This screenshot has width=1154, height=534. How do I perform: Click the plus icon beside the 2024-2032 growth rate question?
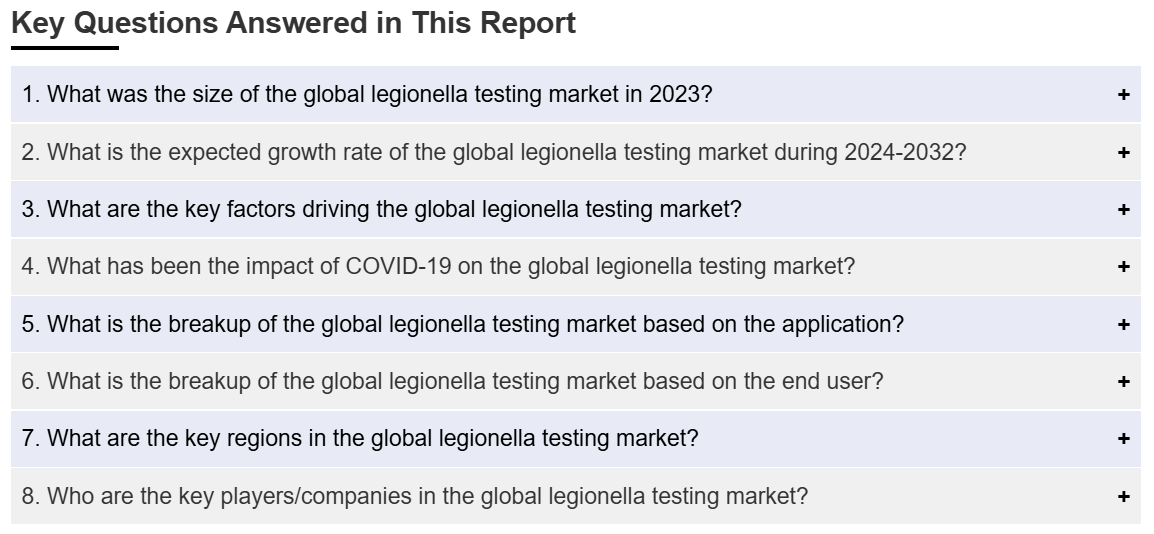[1123, 152]
